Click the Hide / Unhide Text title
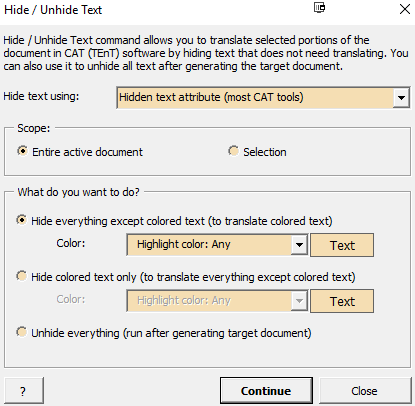415x406 pixels. point(53,10)
